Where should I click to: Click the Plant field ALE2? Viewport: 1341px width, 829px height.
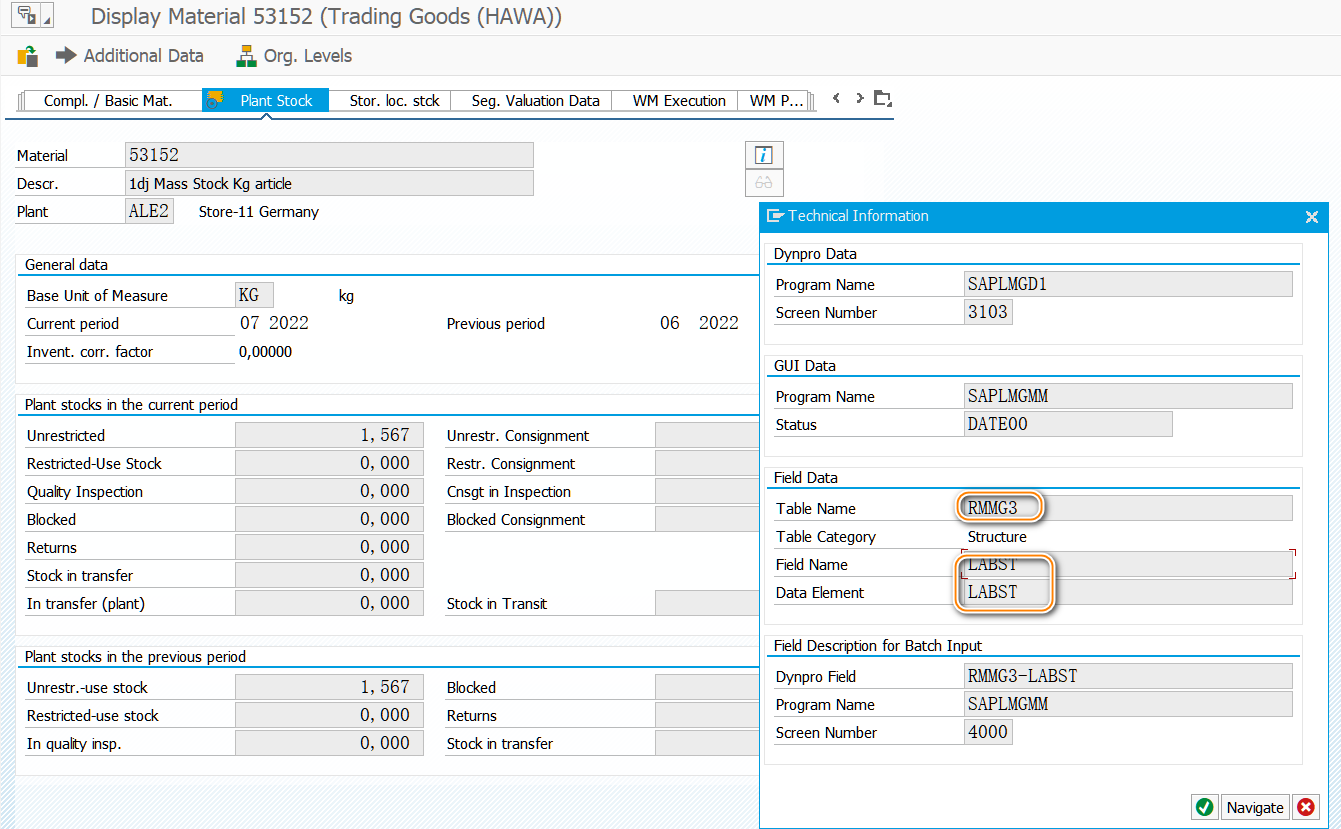[x=149, y=211]
